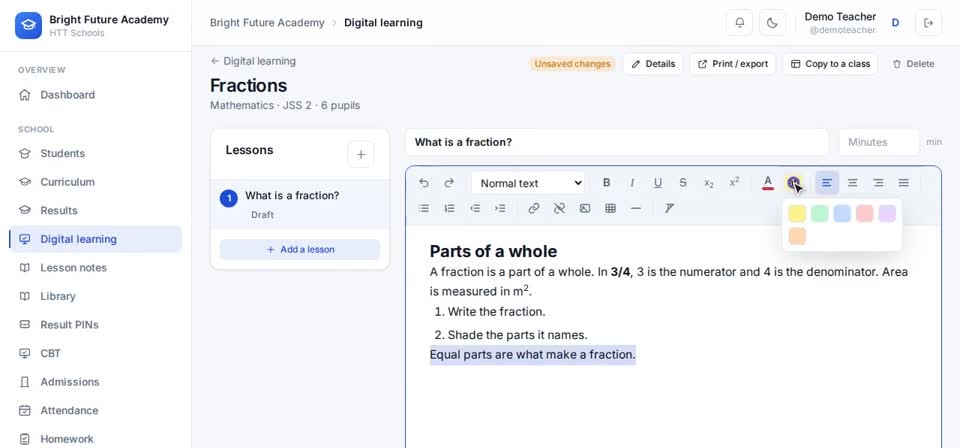Open the Normal text style dropdown
Viewport: 960px width, 448px height.
tap(528, 183)
